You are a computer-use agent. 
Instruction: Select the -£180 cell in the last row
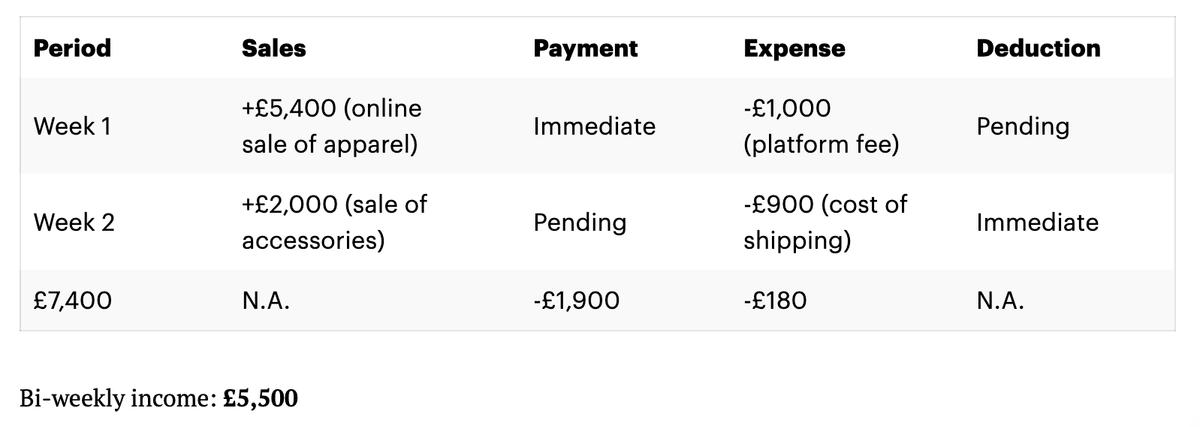tap(773, 299)
